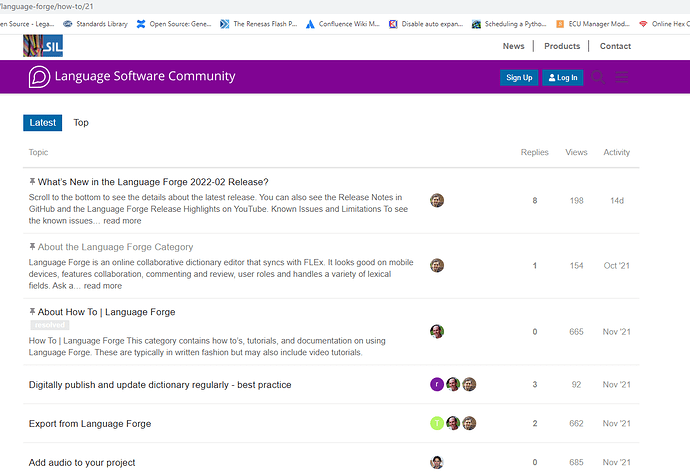The image size is (690, 473).
Task: Click purple 'r' avatar in Digitally publish row
Action: [x=437, y=385]
